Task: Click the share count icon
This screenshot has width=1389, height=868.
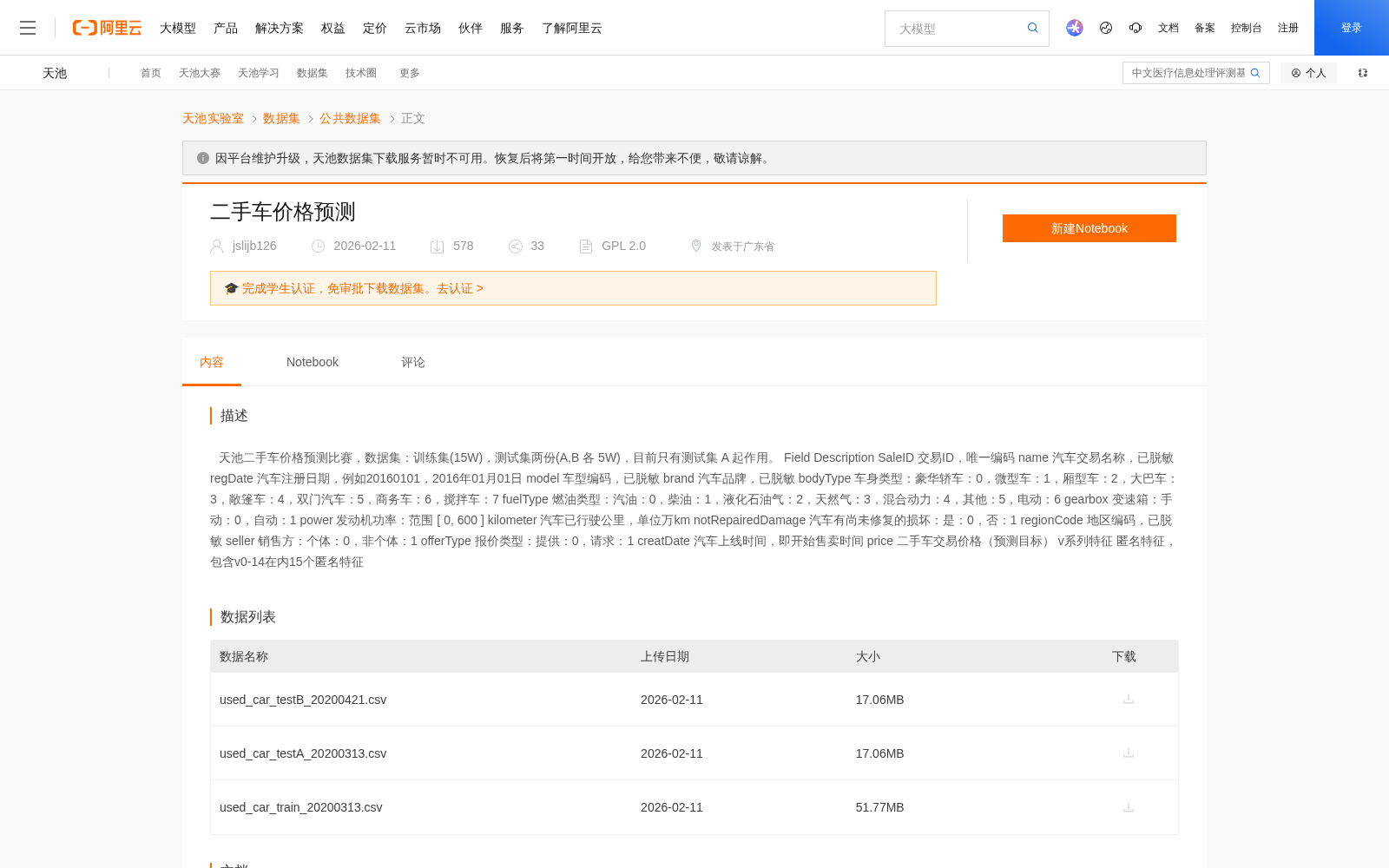Action: [516, 247]
